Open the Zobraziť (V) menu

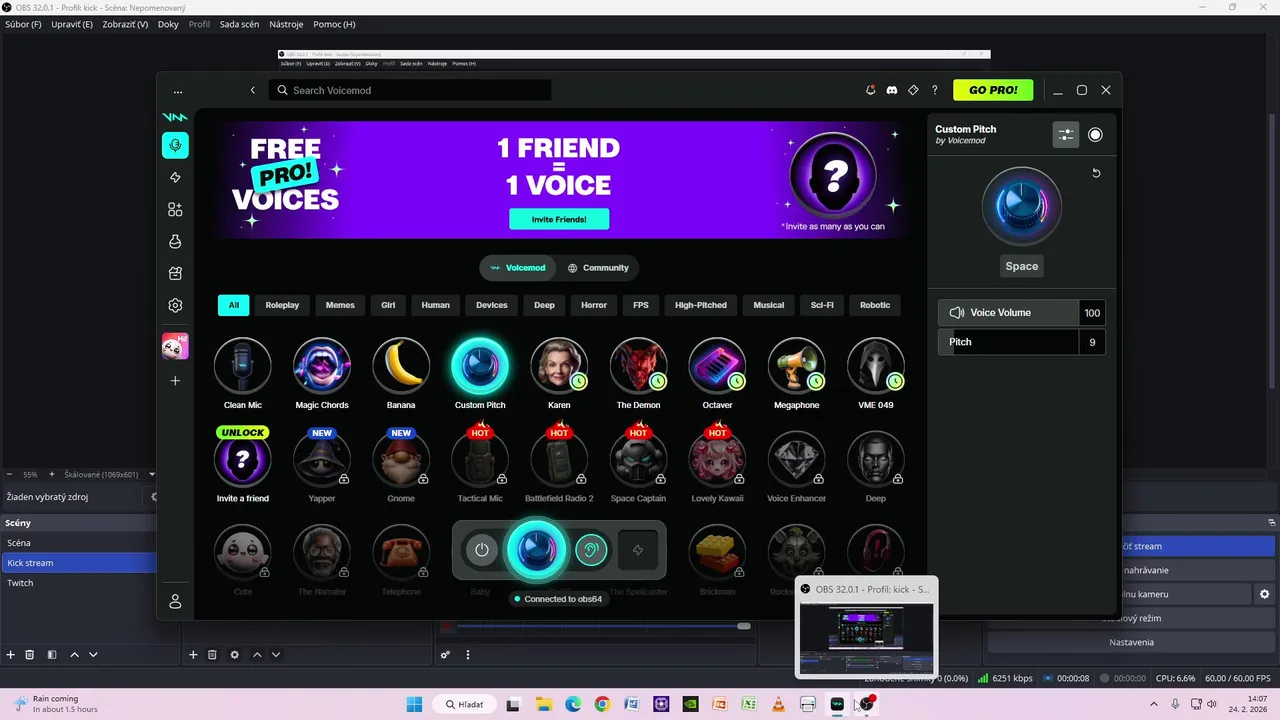click(x=125, y=24)
